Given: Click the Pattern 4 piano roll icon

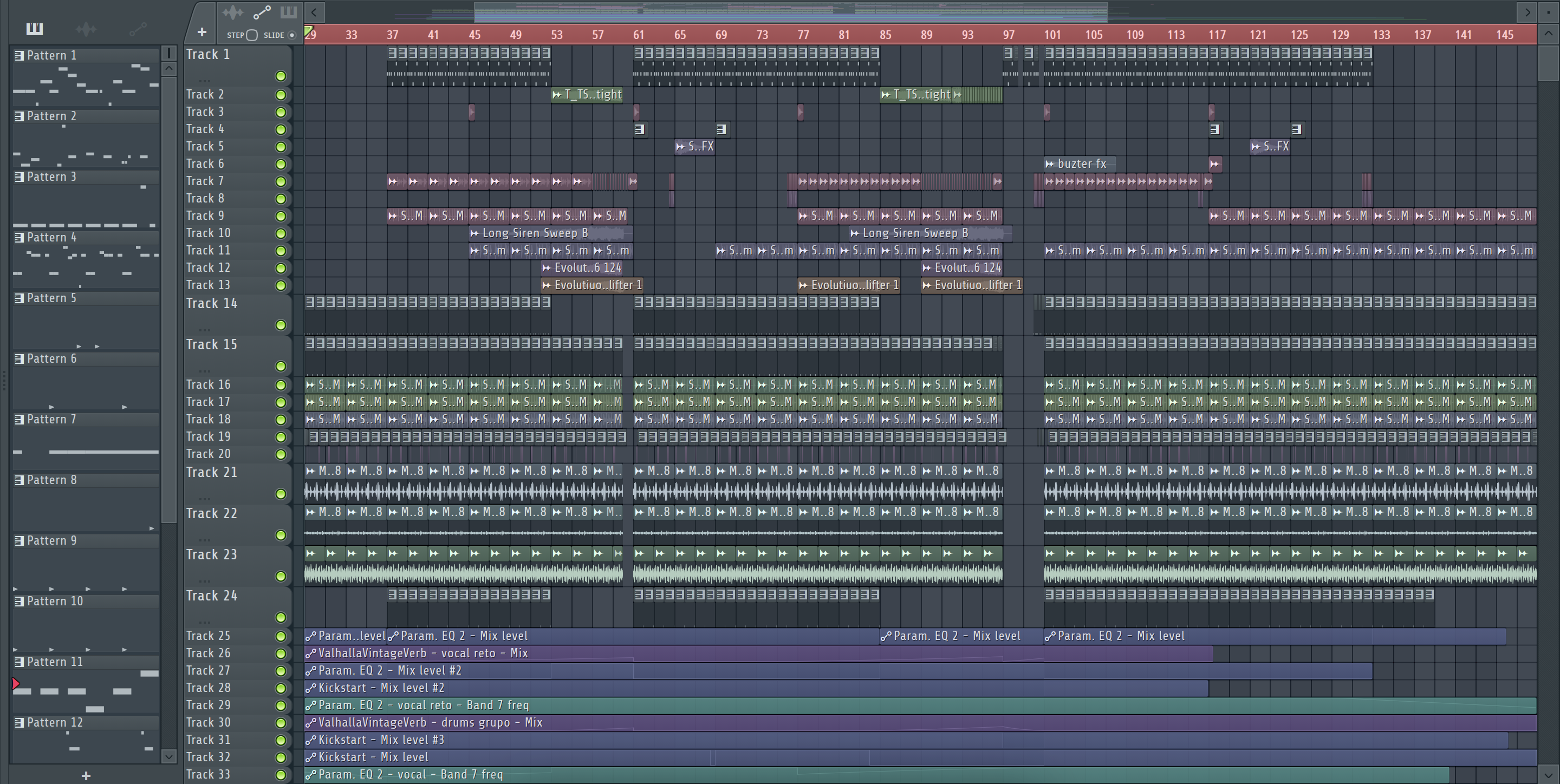Looking at the screenshot, I should [19, 237].
